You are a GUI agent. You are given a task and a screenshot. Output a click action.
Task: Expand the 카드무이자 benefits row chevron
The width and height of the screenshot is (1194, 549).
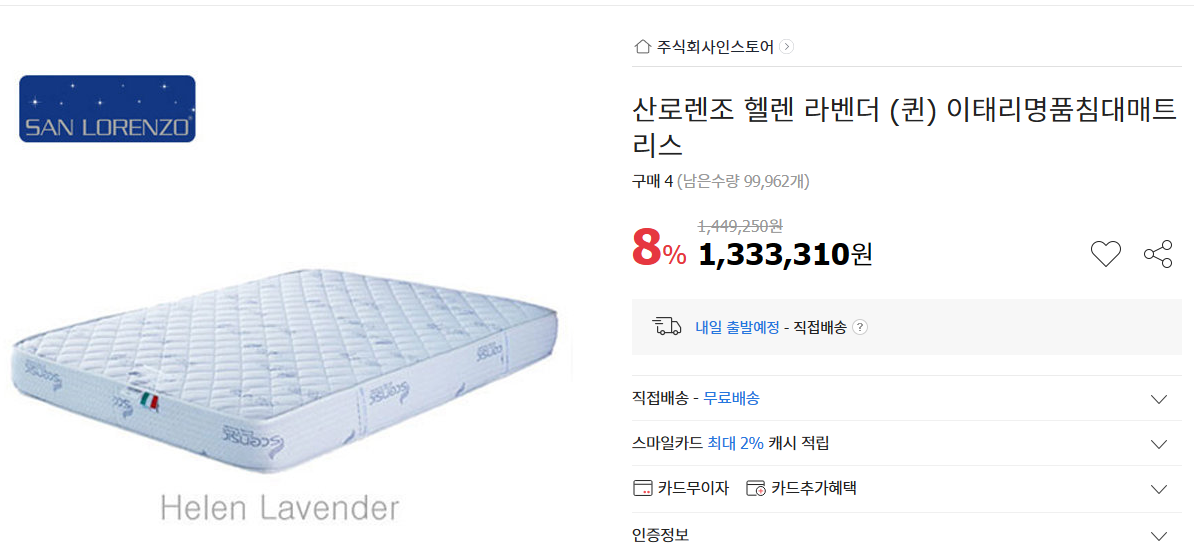coord(1159,489)
